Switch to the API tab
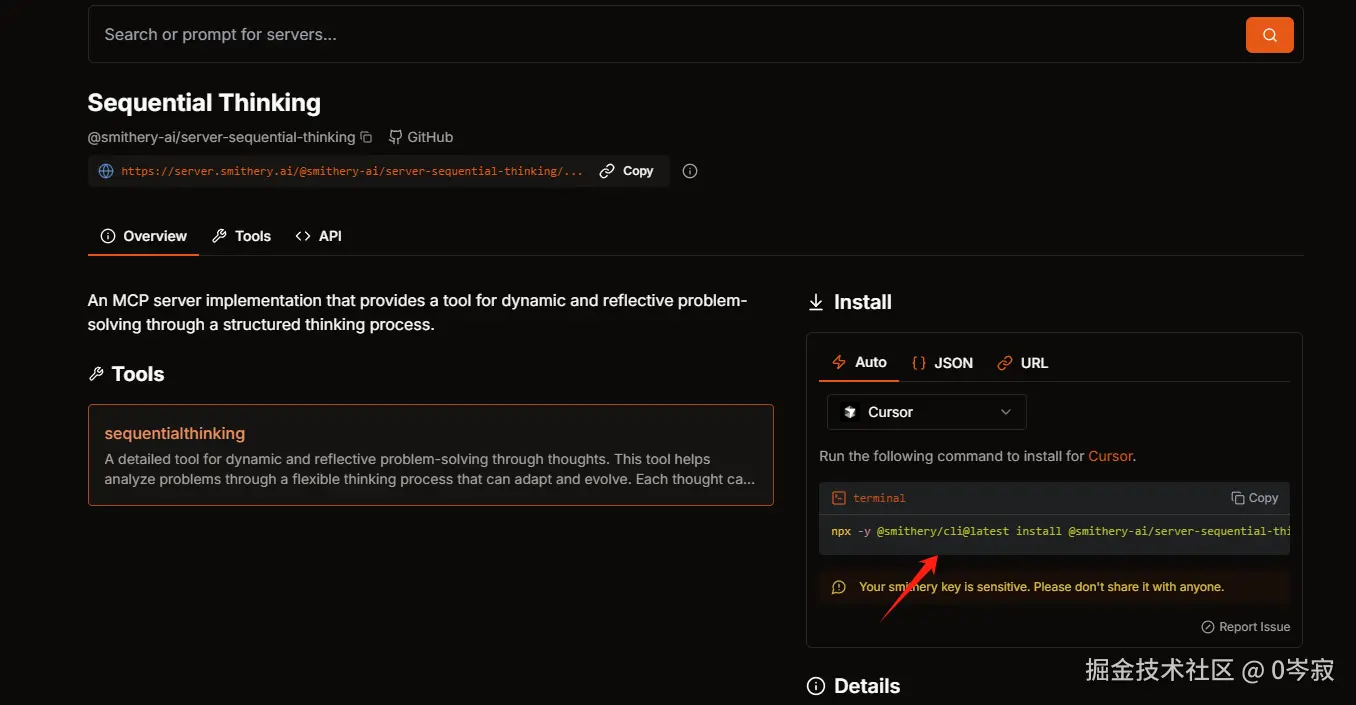Image resolution: width=1356 pixels, height=705 pixels. 319,236
